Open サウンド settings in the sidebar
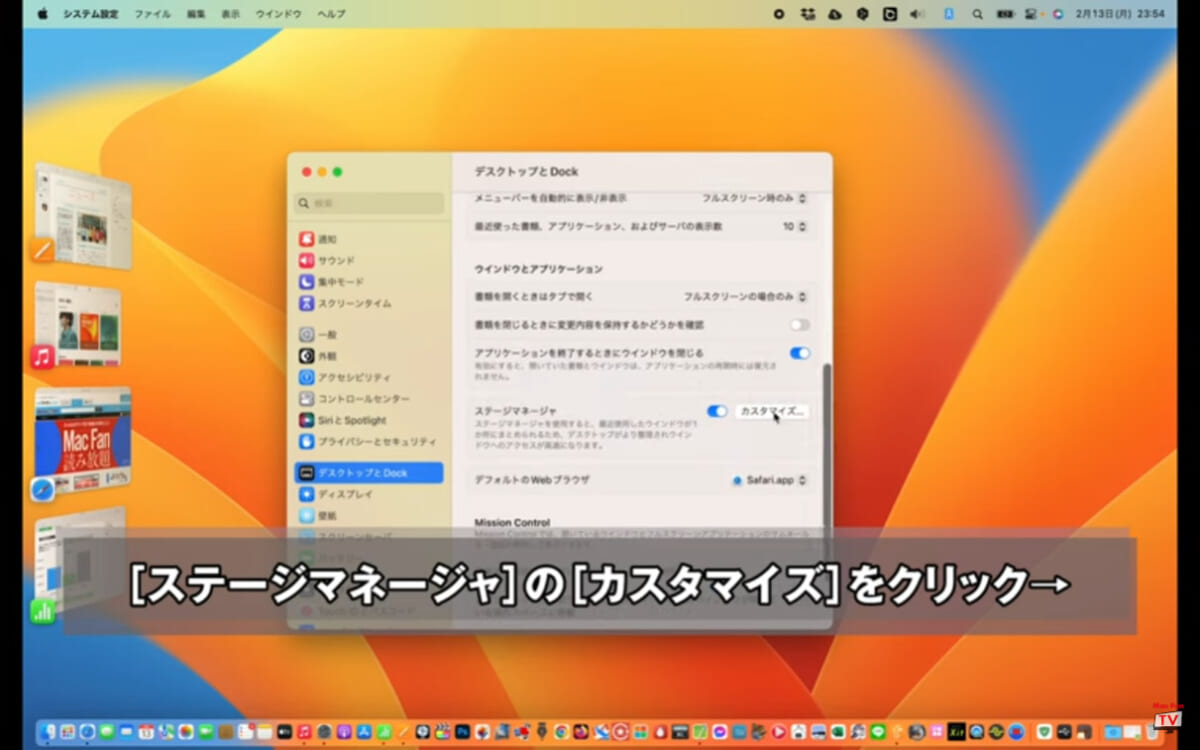 tap(369, 261)
